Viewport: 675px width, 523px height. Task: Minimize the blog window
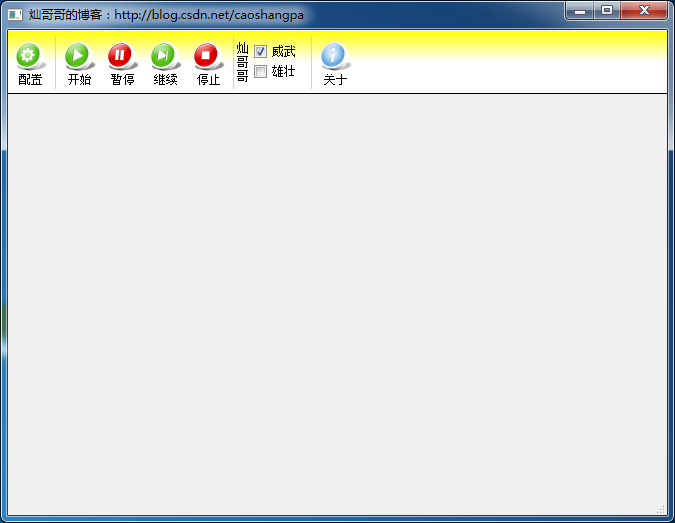click(580, 11)
